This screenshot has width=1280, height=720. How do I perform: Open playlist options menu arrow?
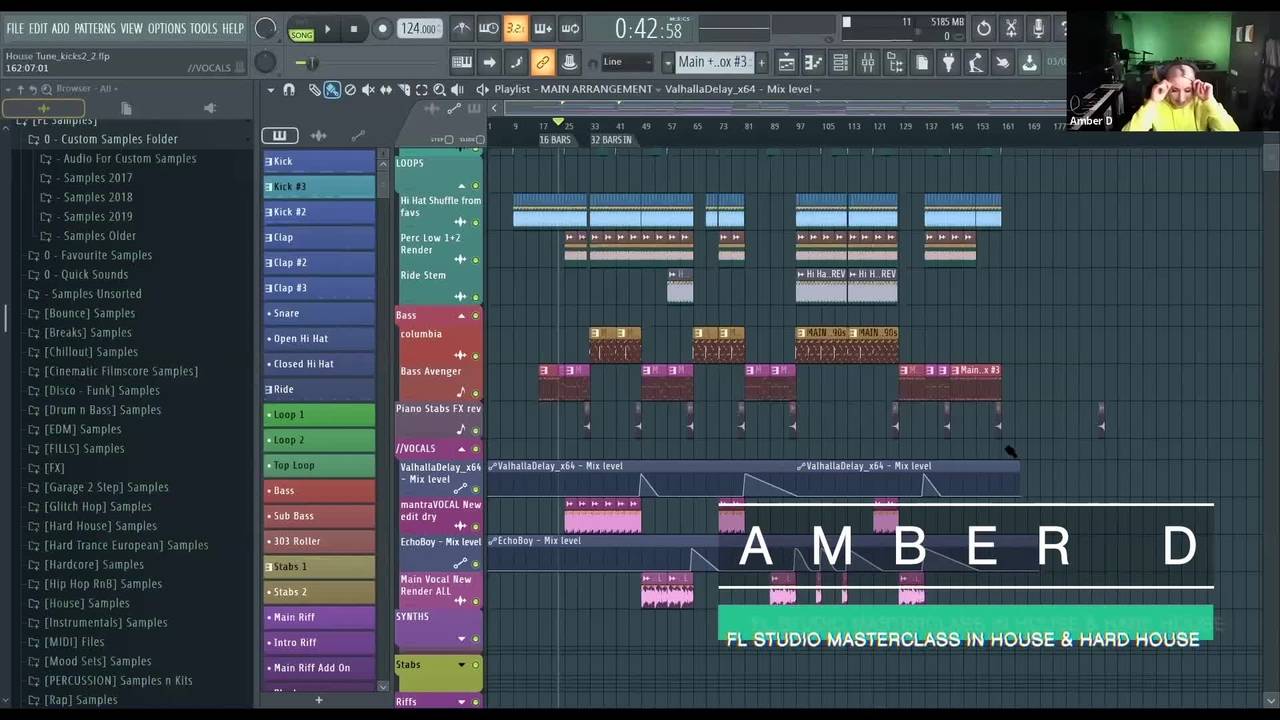[x=270, y=90]
